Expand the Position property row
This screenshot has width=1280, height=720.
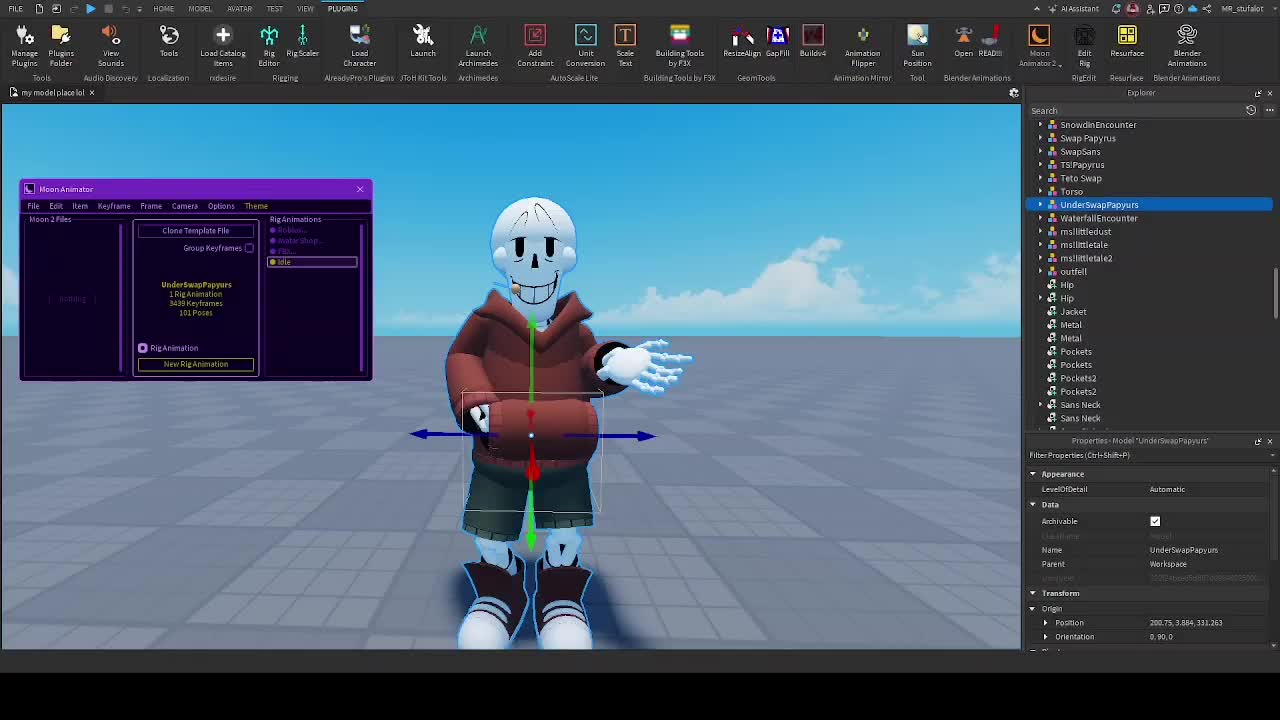1046,623
